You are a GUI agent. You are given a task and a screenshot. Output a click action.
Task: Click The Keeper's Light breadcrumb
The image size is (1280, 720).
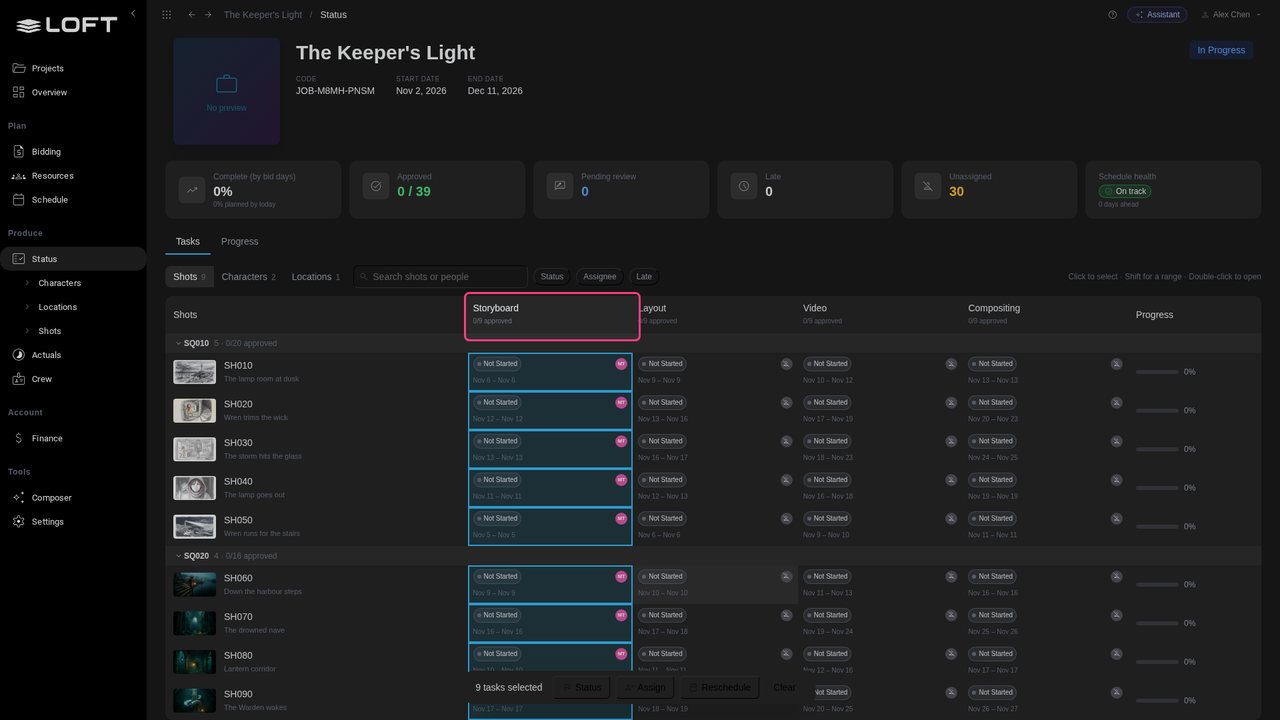coord(265,15)
